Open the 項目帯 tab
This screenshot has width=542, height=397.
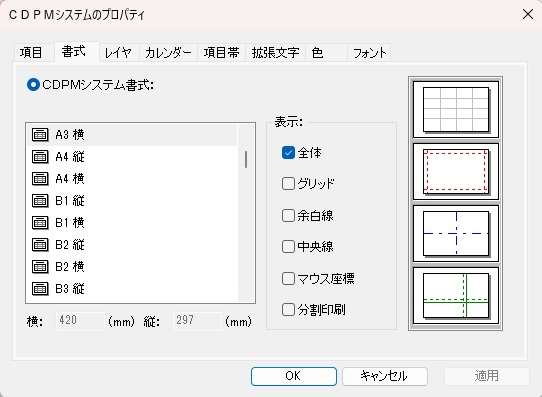point(222,53)
